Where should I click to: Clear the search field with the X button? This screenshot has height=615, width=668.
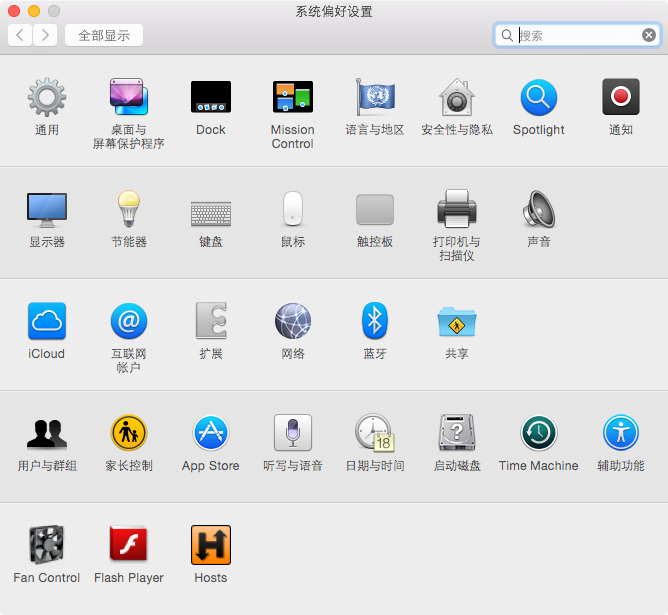[x=649, y=35]
